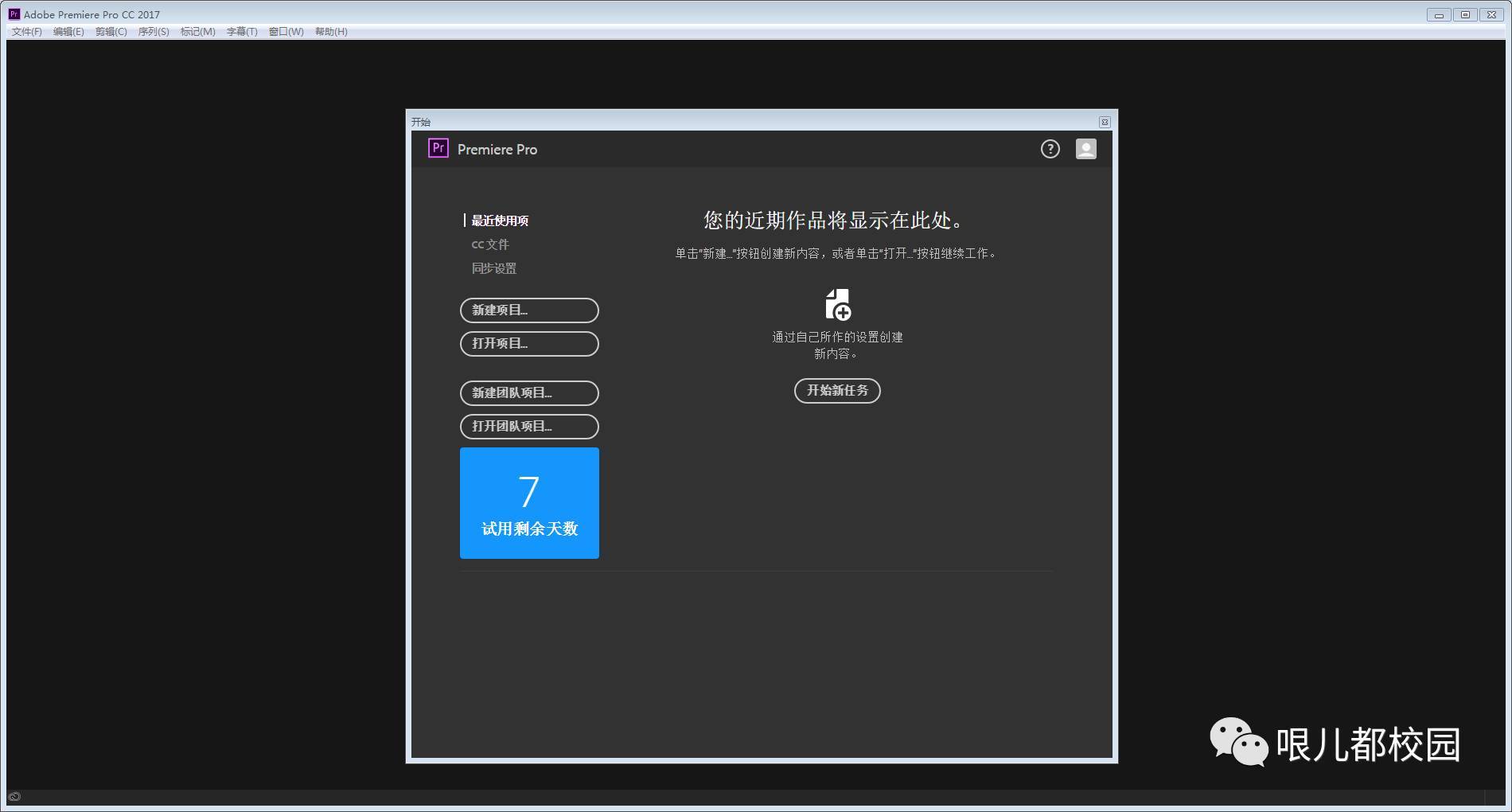Image resolution: width=1512 pixels, height=812 pixels.
Task: Click the 通过自己所作的设置创建新内容 text
Action: click(837, 345)
